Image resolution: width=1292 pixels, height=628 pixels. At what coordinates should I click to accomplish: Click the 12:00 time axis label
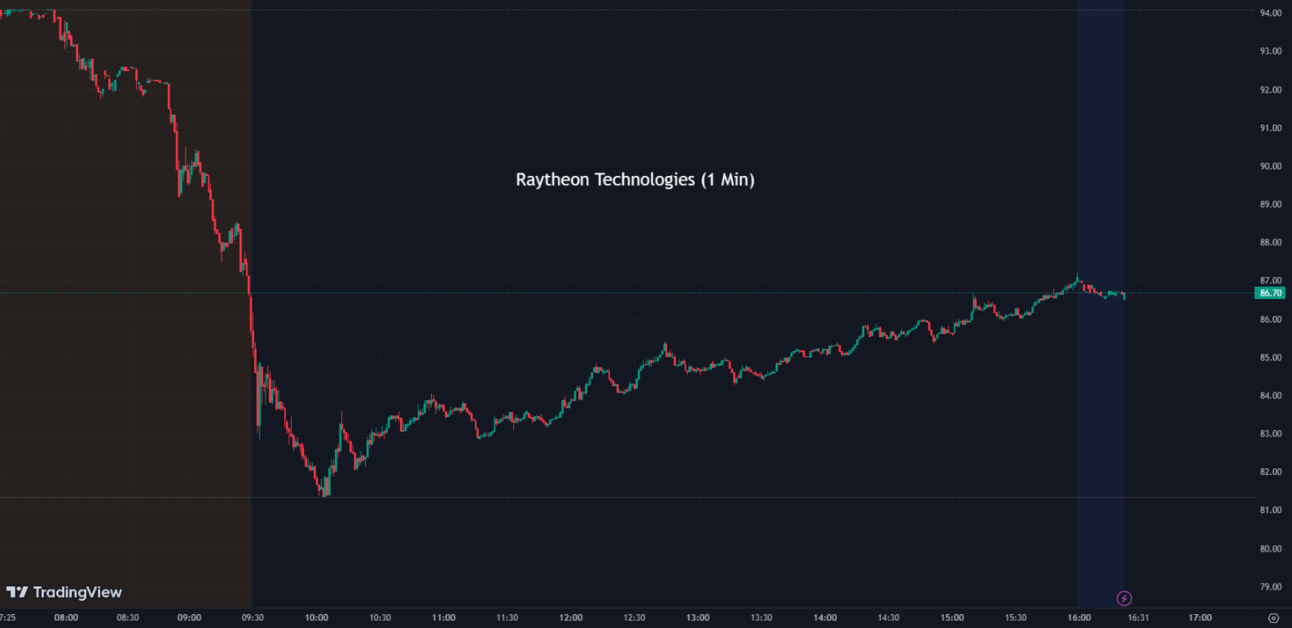[x=570, y=618]
